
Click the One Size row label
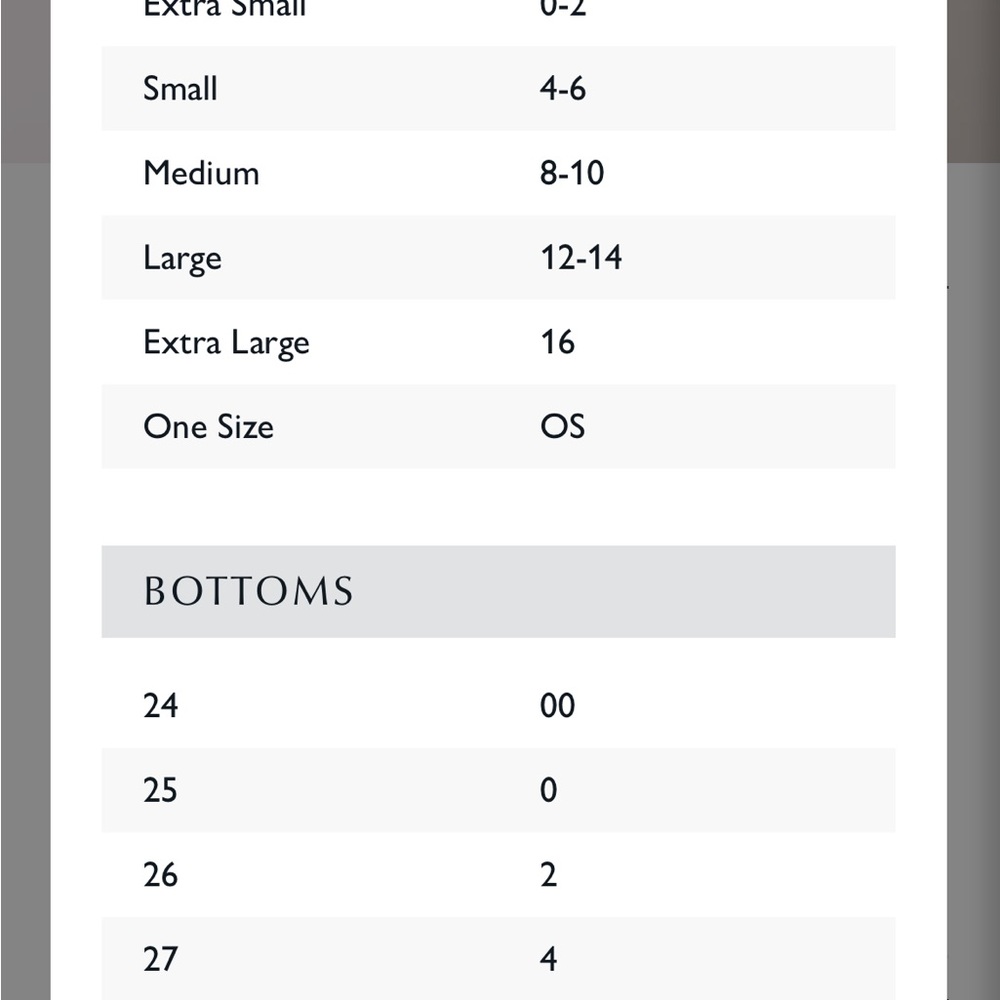coord(209,427)
